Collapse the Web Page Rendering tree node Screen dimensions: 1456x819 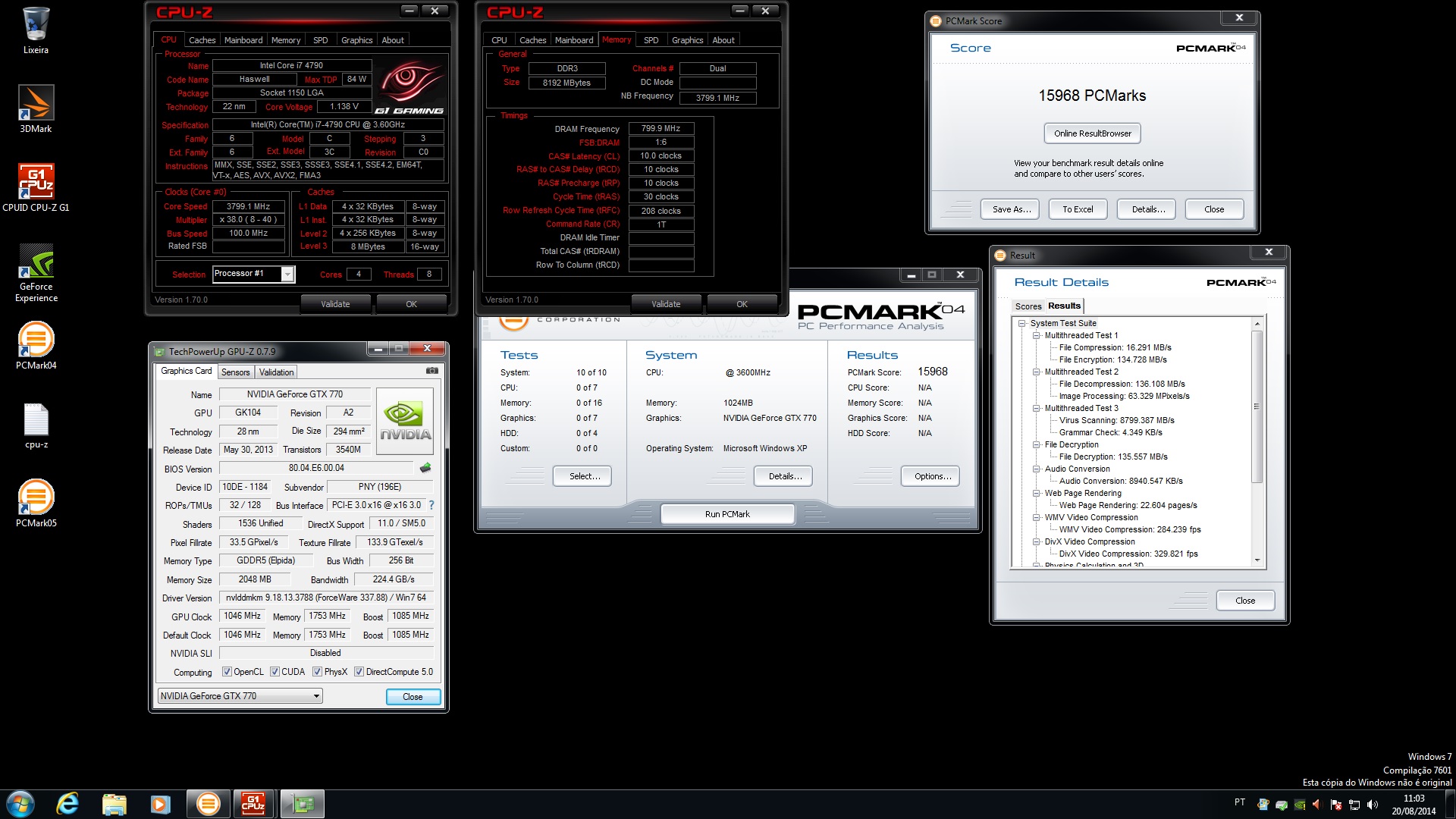1036,494
